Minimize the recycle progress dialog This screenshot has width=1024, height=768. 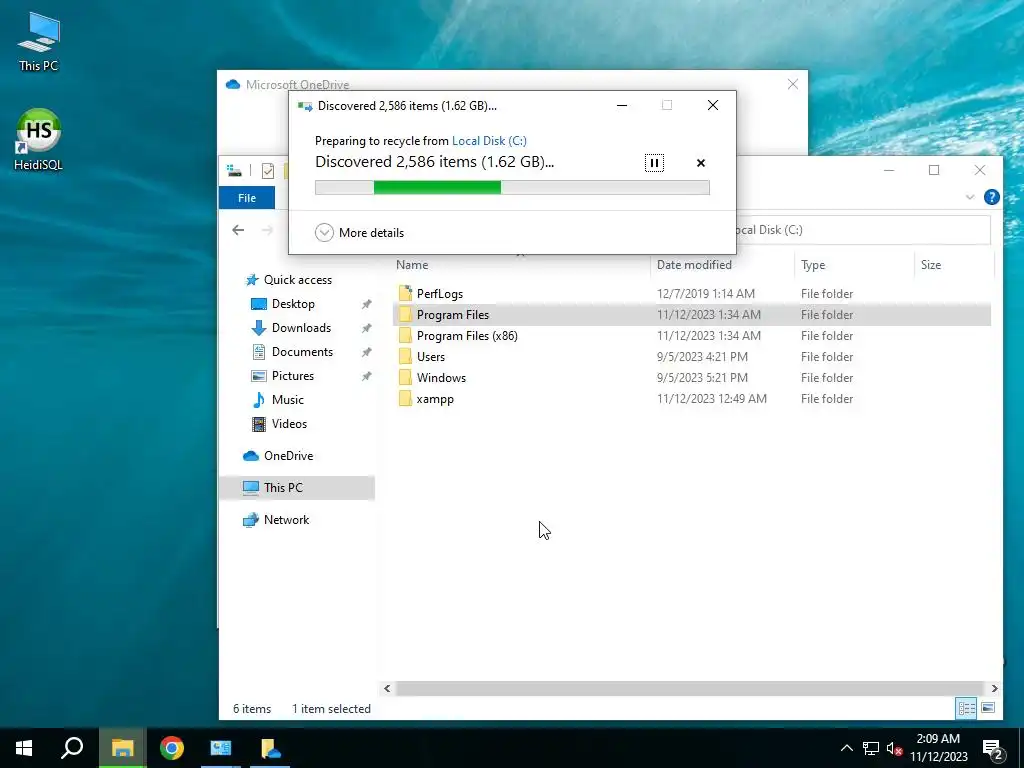(x=622, y=105)
